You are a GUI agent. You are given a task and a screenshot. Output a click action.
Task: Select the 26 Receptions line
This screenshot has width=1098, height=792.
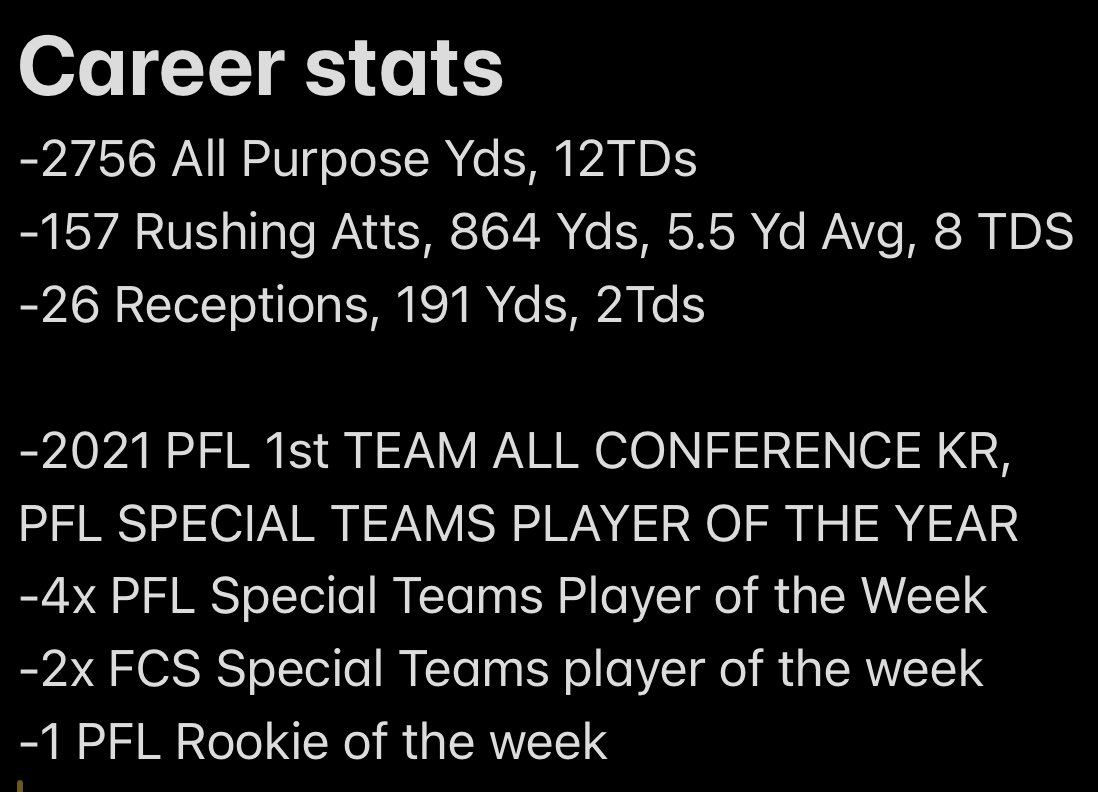coord(361,305)
